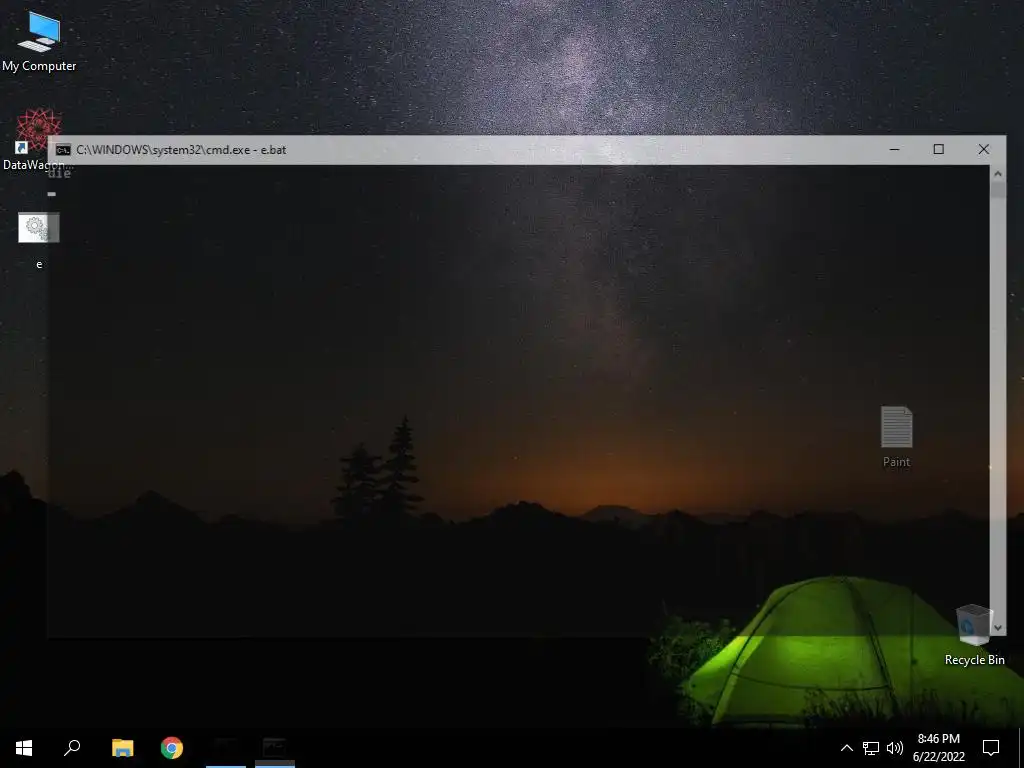The width and height of the screenshot is (1024, 768).
Task: Click the cmd window scrollbar thumb
Action: point(997,190)
